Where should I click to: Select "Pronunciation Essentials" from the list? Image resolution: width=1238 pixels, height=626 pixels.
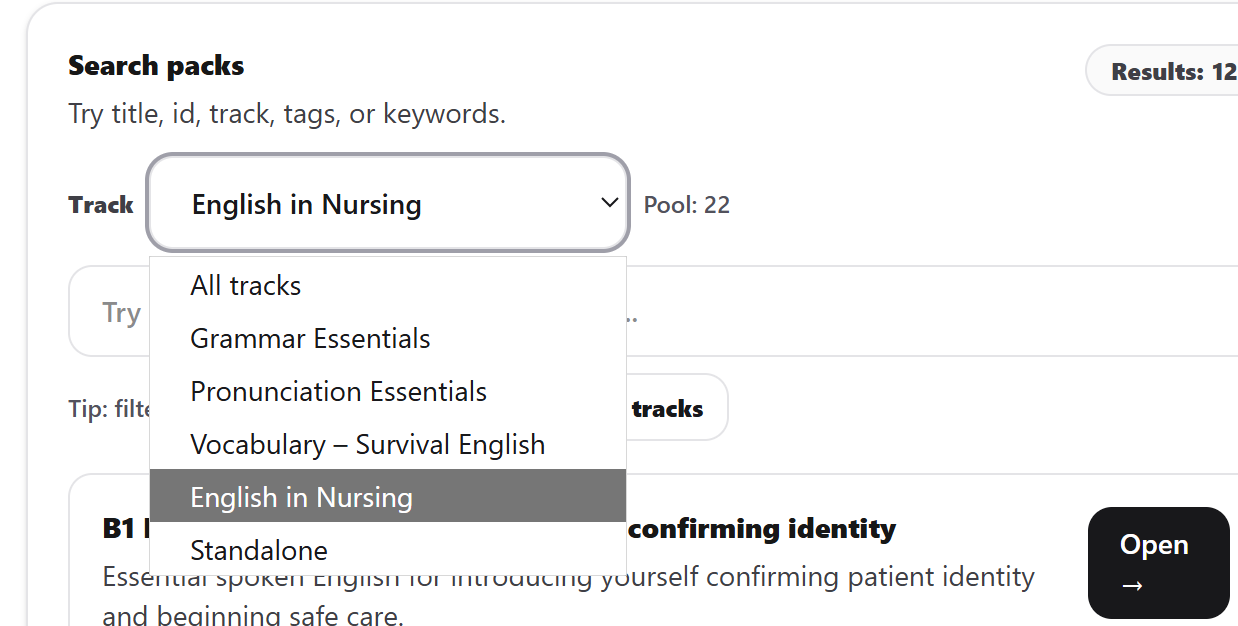pyautogui.click(x=338, y=391)
